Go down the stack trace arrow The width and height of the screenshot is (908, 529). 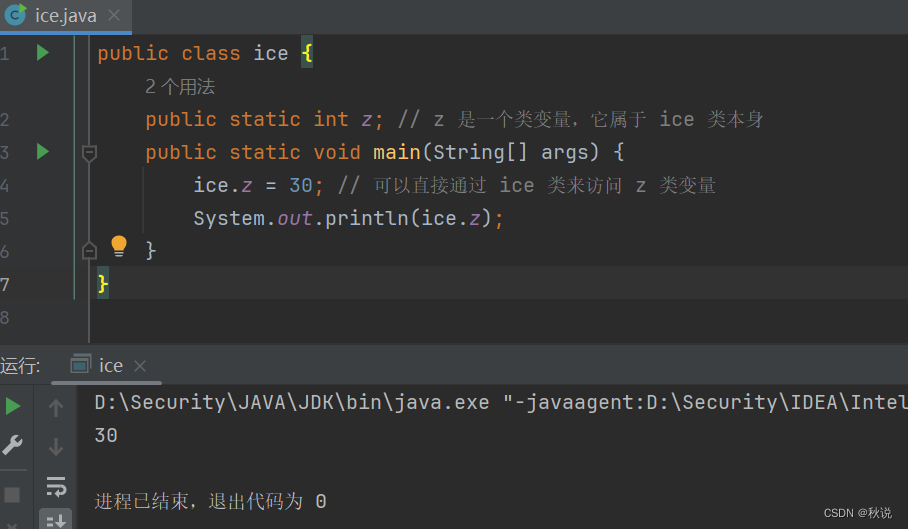(56, 447)
